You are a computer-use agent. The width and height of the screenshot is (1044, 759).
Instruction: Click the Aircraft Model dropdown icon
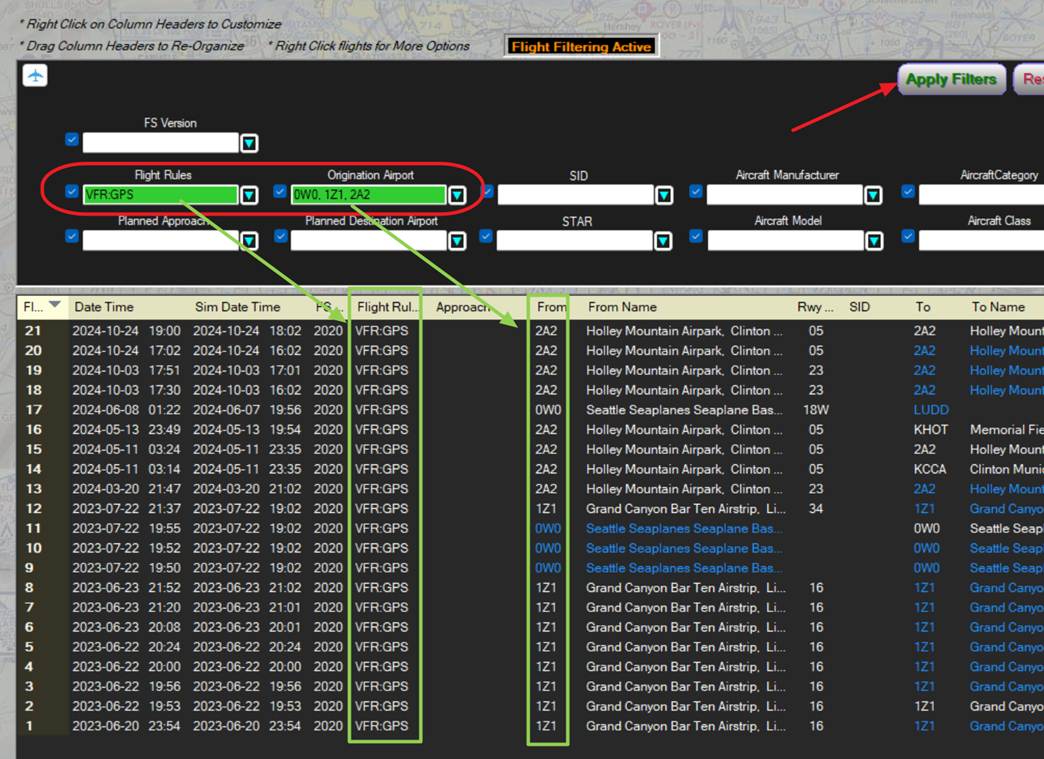coord(874,241)
